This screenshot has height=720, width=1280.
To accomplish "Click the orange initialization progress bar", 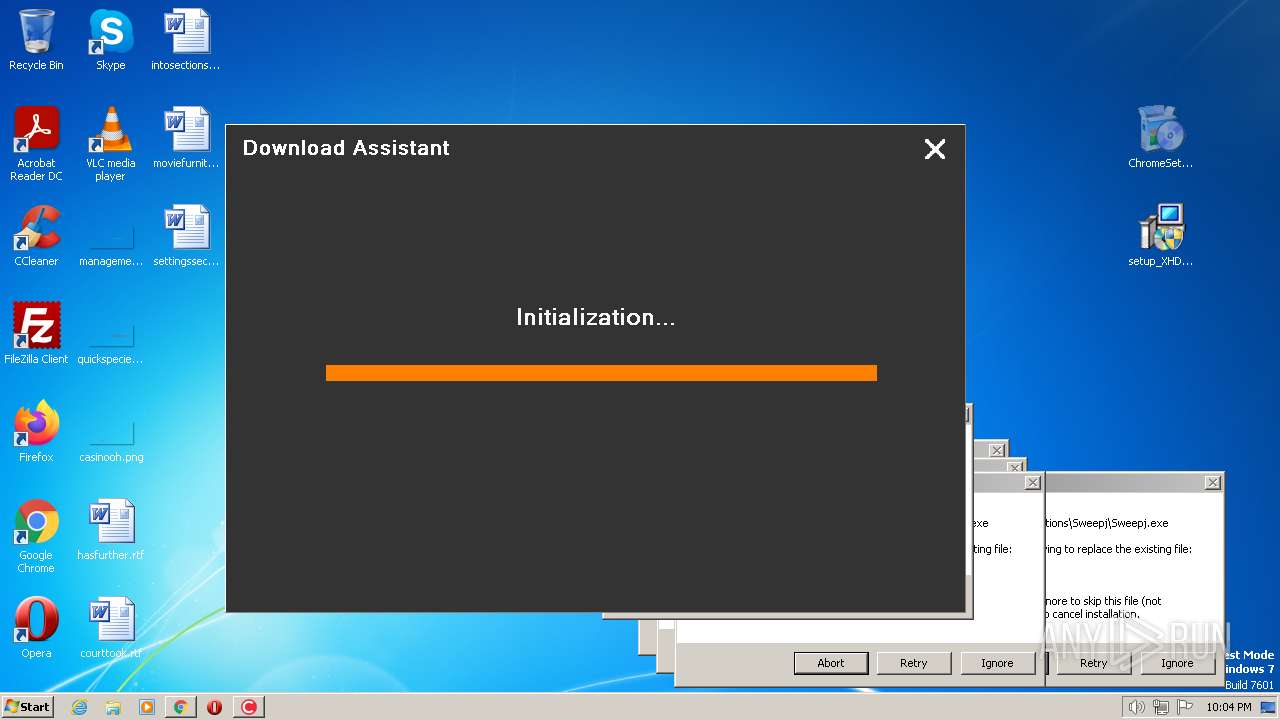I will [601, 373].
